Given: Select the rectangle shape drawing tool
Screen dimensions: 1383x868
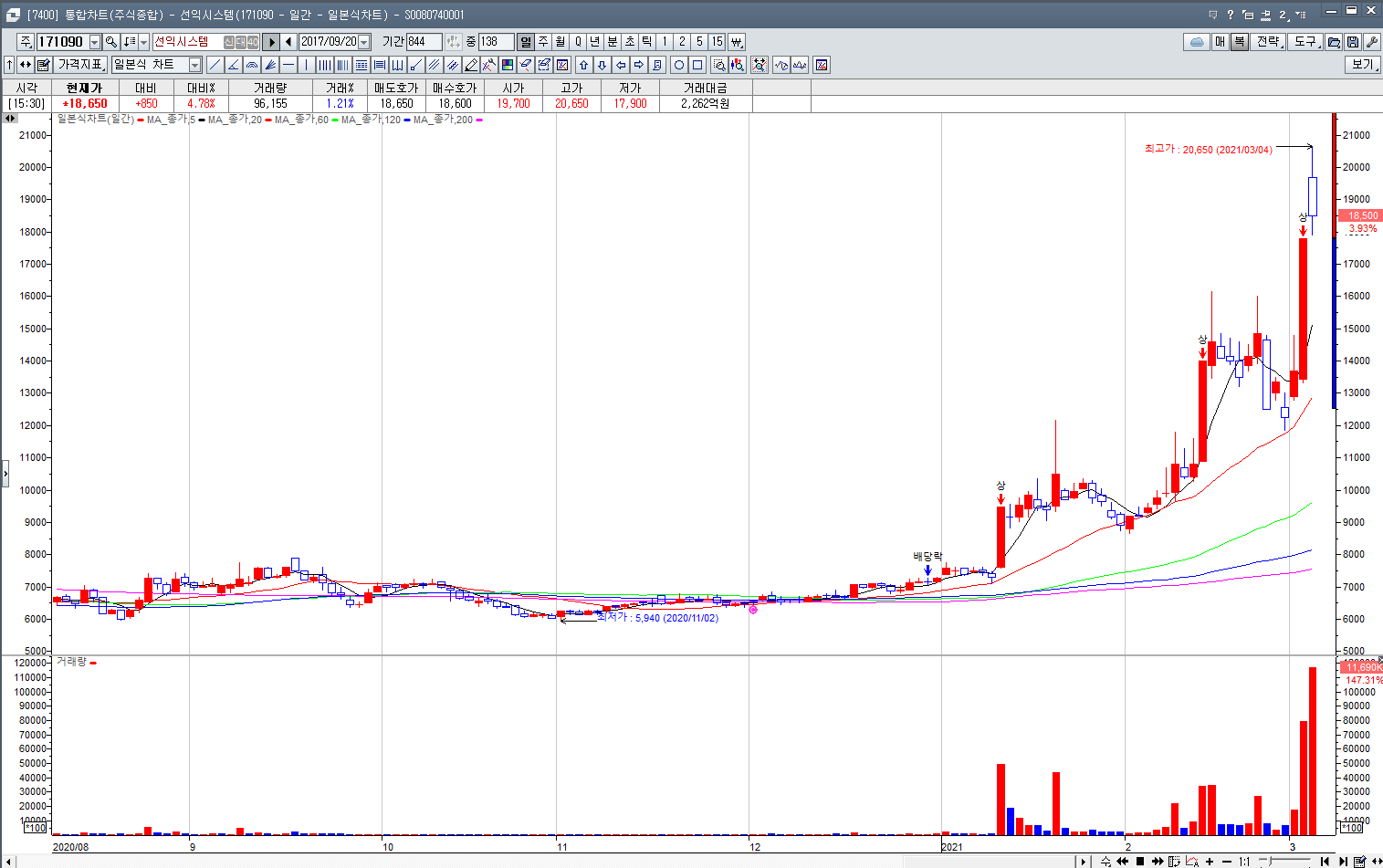Looking at the screenshot, I should coord(697,65).
